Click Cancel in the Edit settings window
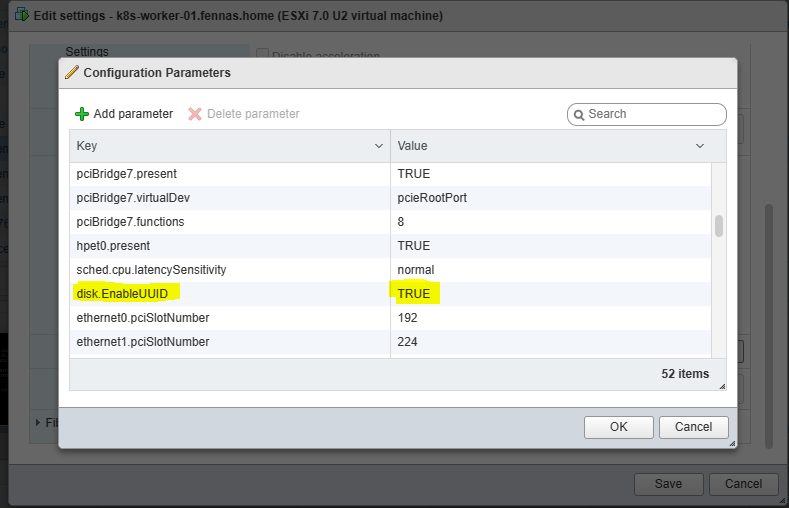This screenshot has width=789, height=508. [743, 484]
